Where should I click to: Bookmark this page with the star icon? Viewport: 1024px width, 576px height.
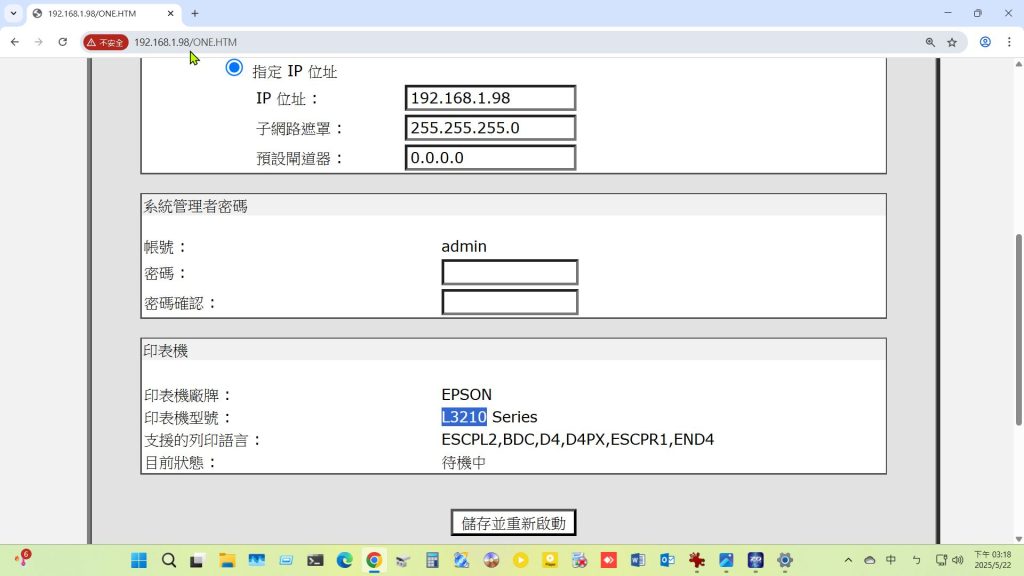(952, 42)
